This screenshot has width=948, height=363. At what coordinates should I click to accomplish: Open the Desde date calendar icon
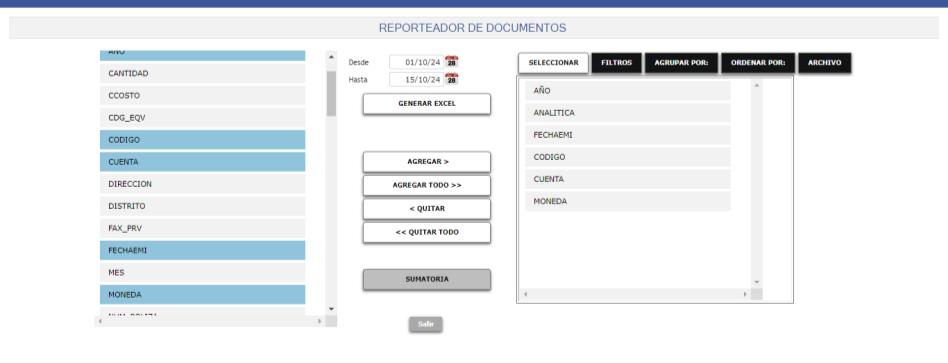point(452,62)
